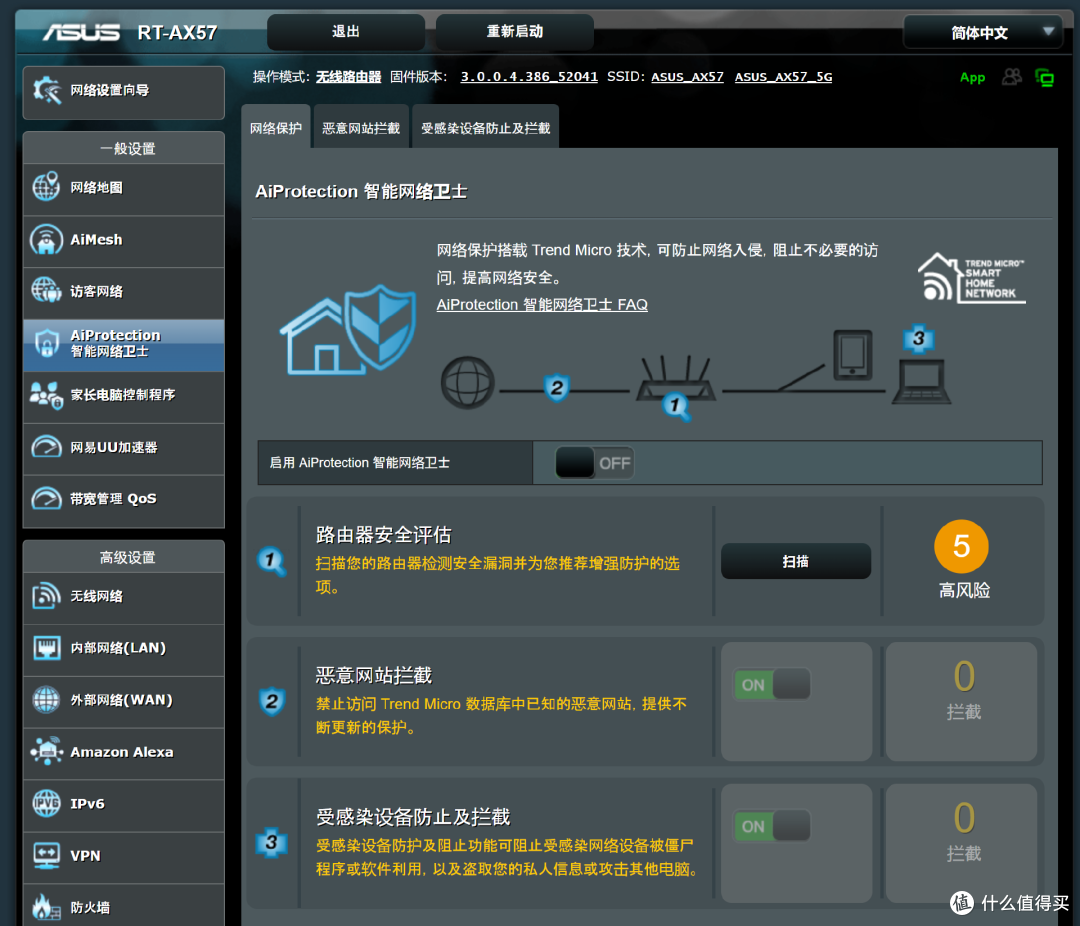Click RT-AX57 model name text
The height and width of the screenshot is (926, 1080).
coord(177,33)
